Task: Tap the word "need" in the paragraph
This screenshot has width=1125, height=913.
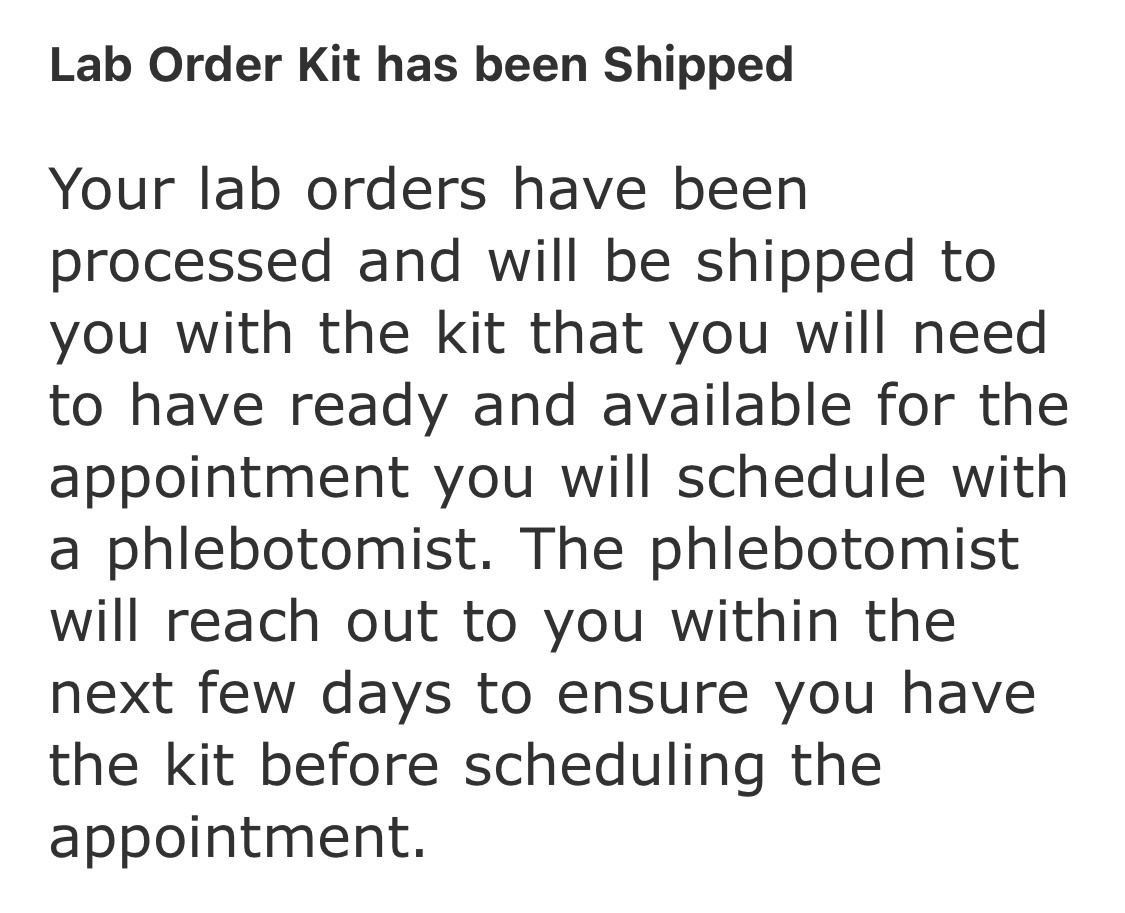Action: pyautogui.click(x=979, y=333)
